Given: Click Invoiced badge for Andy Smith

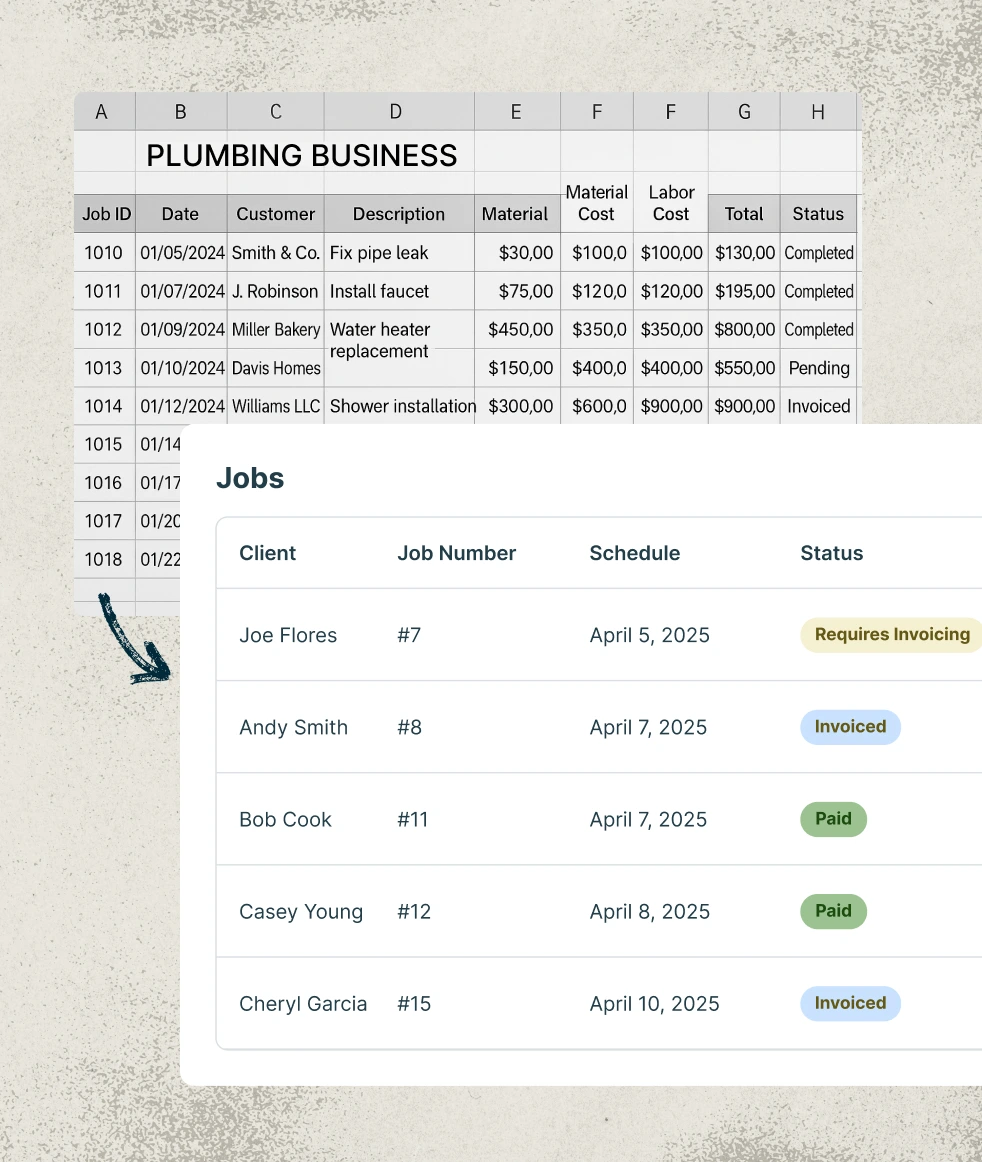Looking at the screenshot, I should tap(850, 727).
